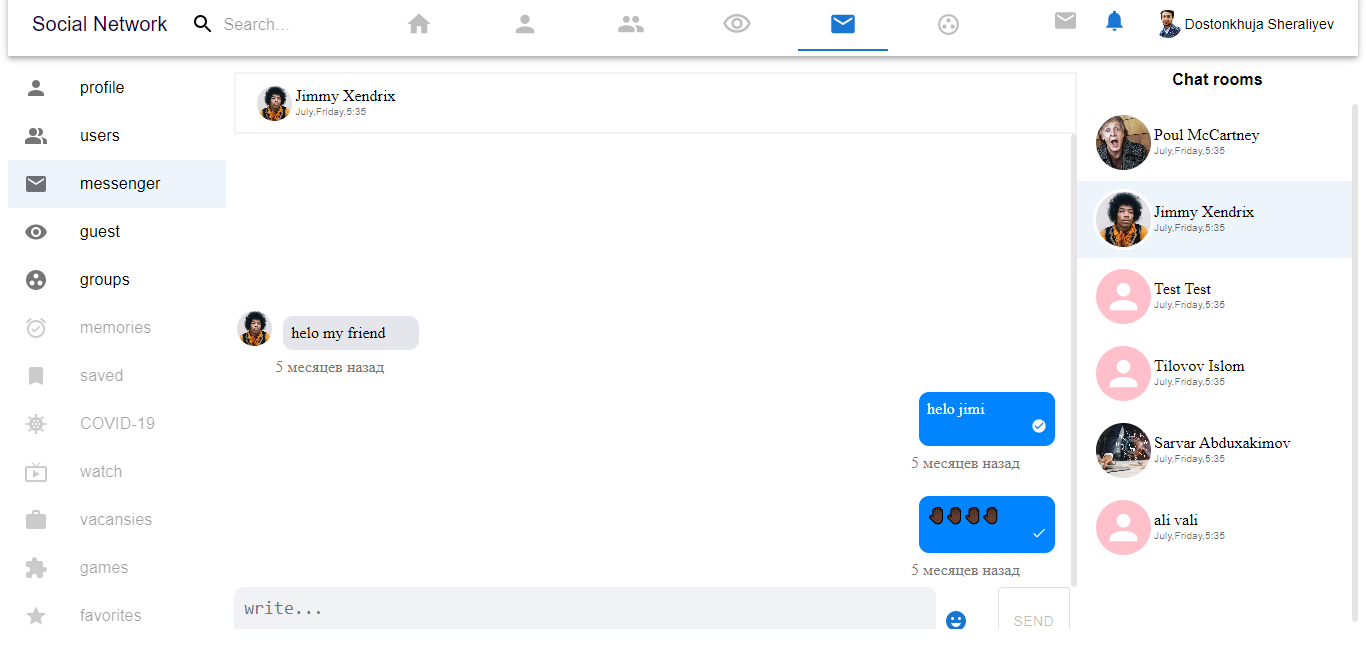This screenshot has height=656, width=1366.
Task: Open the single-person profile icon in top bar
Action: coord(525,24)
